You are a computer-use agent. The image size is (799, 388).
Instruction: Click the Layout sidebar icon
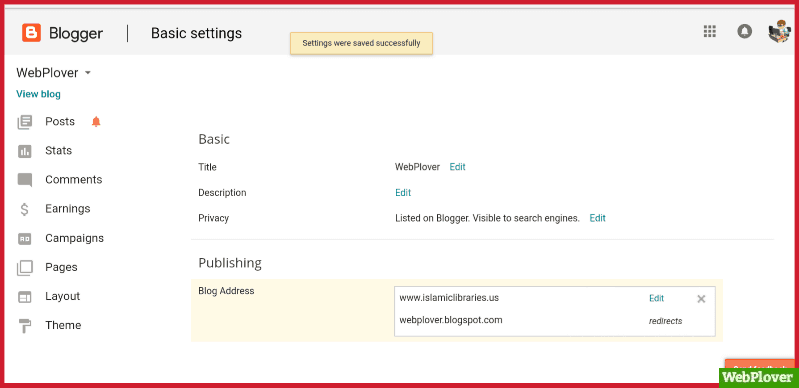point(24,297)
